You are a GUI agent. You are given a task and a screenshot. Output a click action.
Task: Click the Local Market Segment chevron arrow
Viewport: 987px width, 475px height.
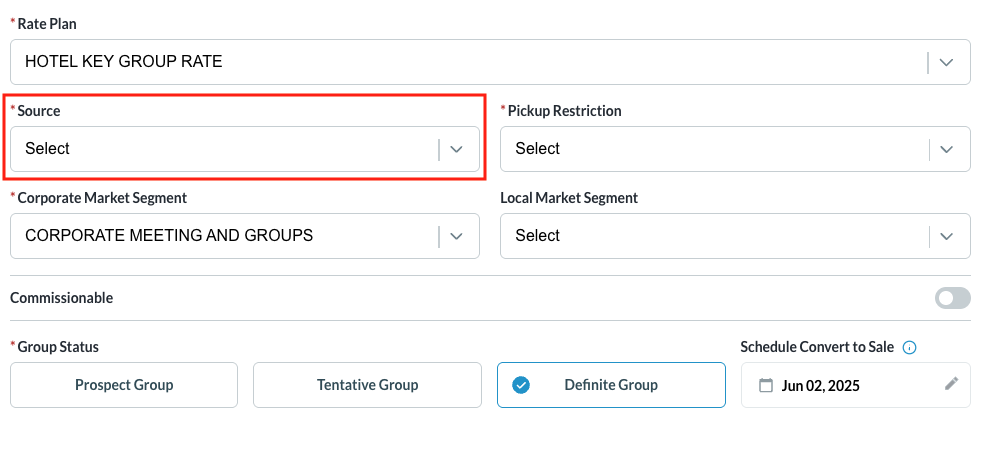(x=948, y=236)
